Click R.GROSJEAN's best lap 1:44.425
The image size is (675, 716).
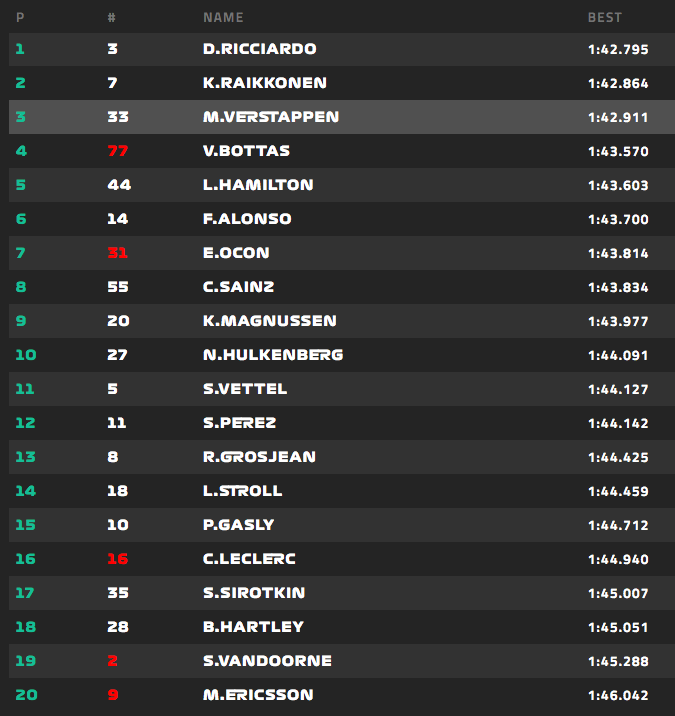(618, 457)
